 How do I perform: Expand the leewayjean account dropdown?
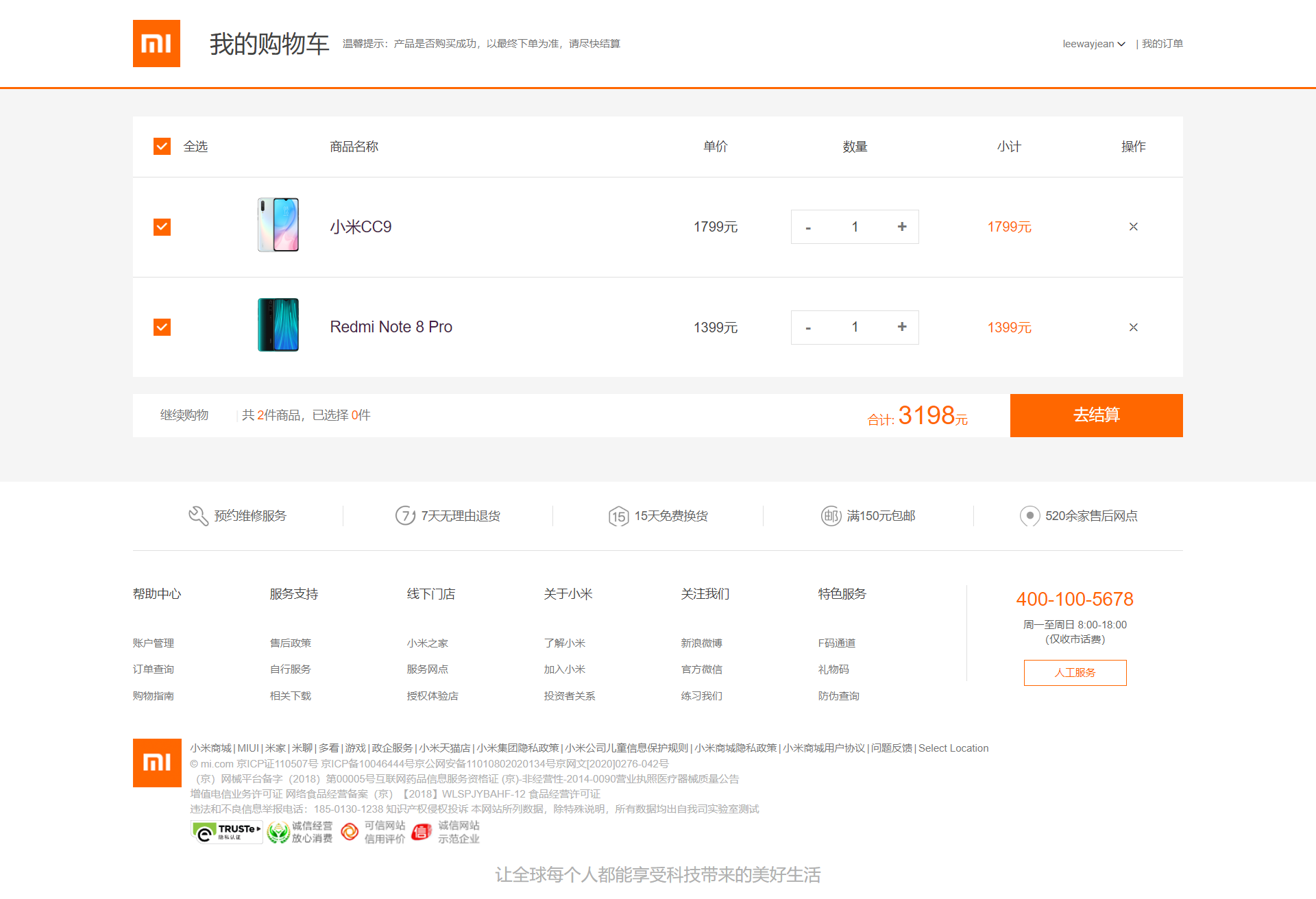(x=1094, y=44)
